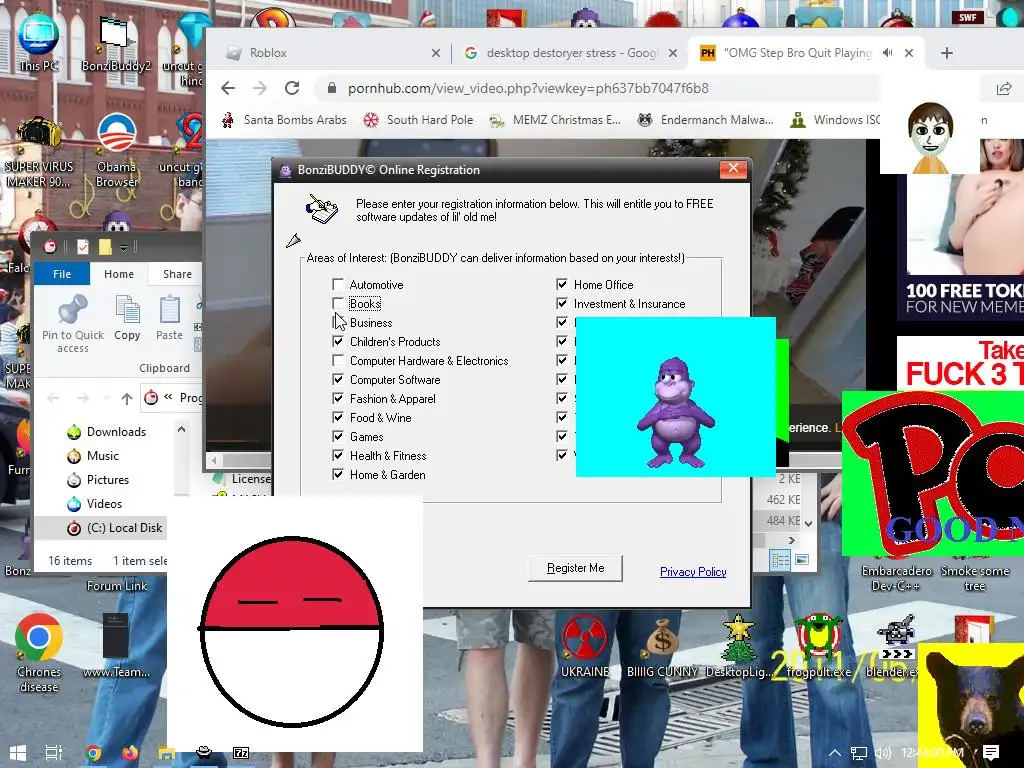Image resolution: width=1024 pixels, height=768 pixels.
Task: Uncheck the Health & Fitness checkbox
Action: [x=338, y=455]
